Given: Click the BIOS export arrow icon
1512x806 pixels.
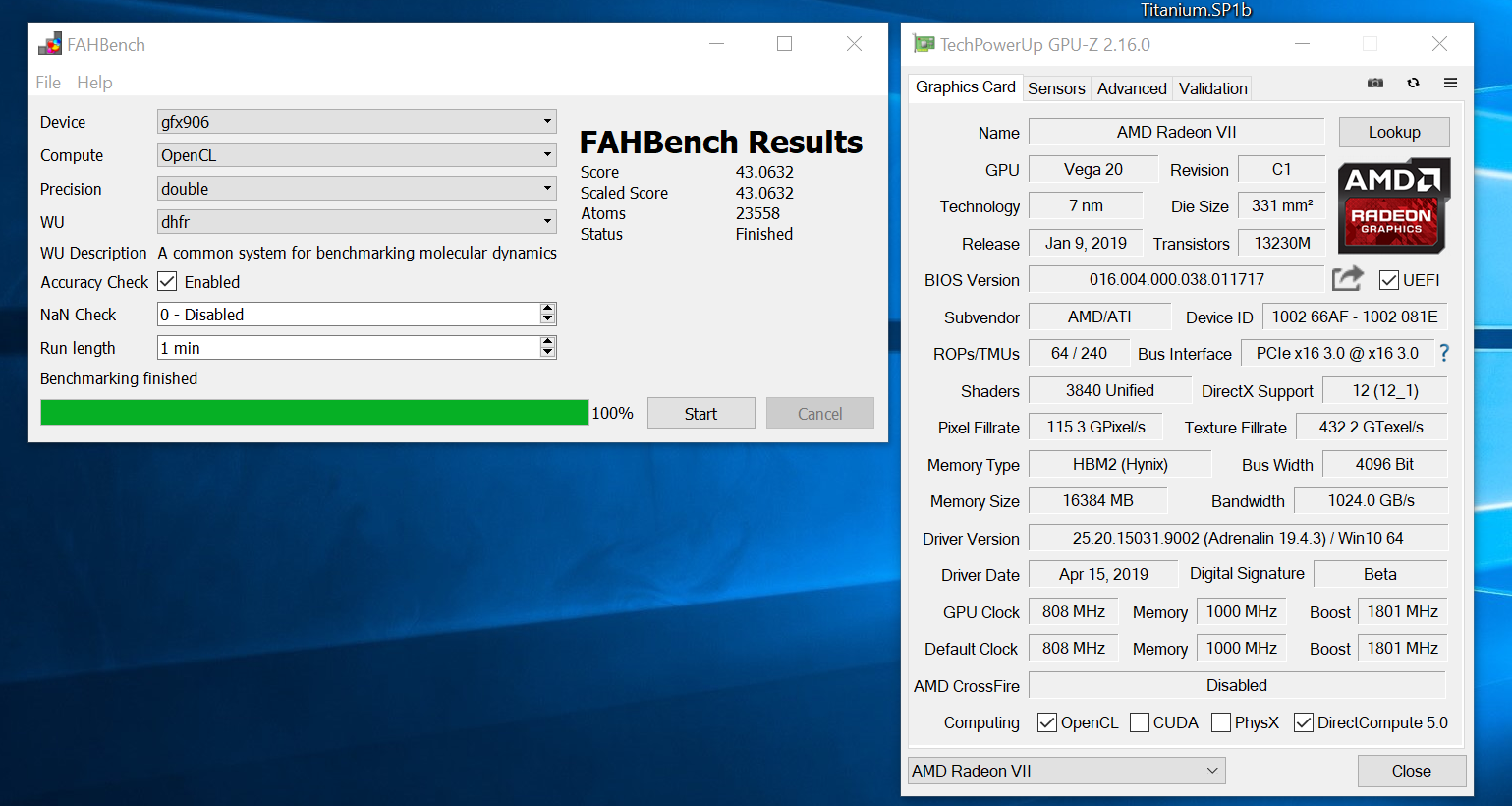Looking at the screenshot, I should point(1347,279).
